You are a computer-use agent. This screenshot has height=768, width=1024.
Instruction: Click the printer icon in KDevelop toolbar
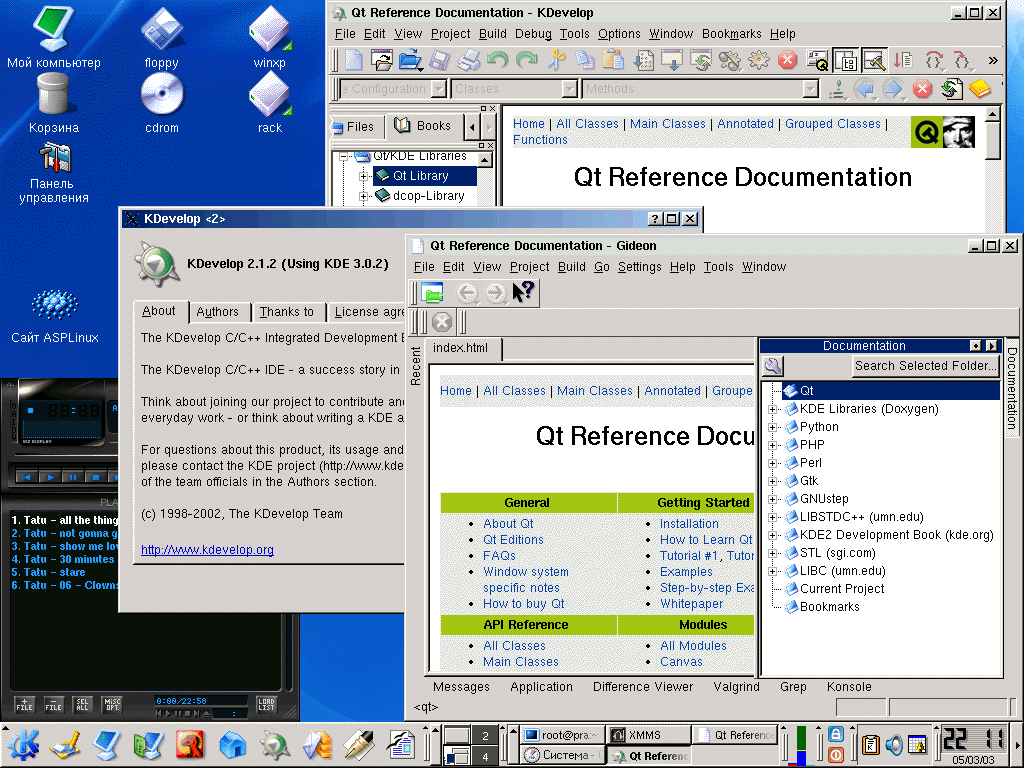coord(468,60)
